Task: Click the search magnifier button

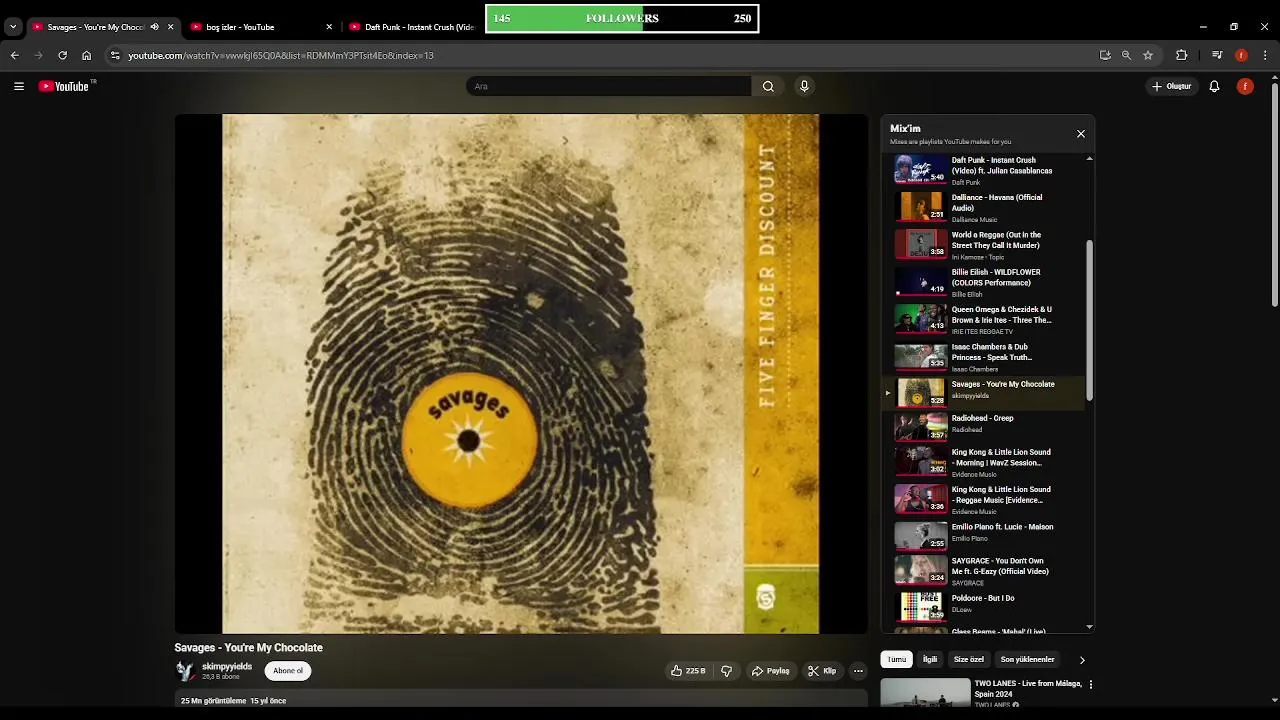Action: [x=768, y=86]
